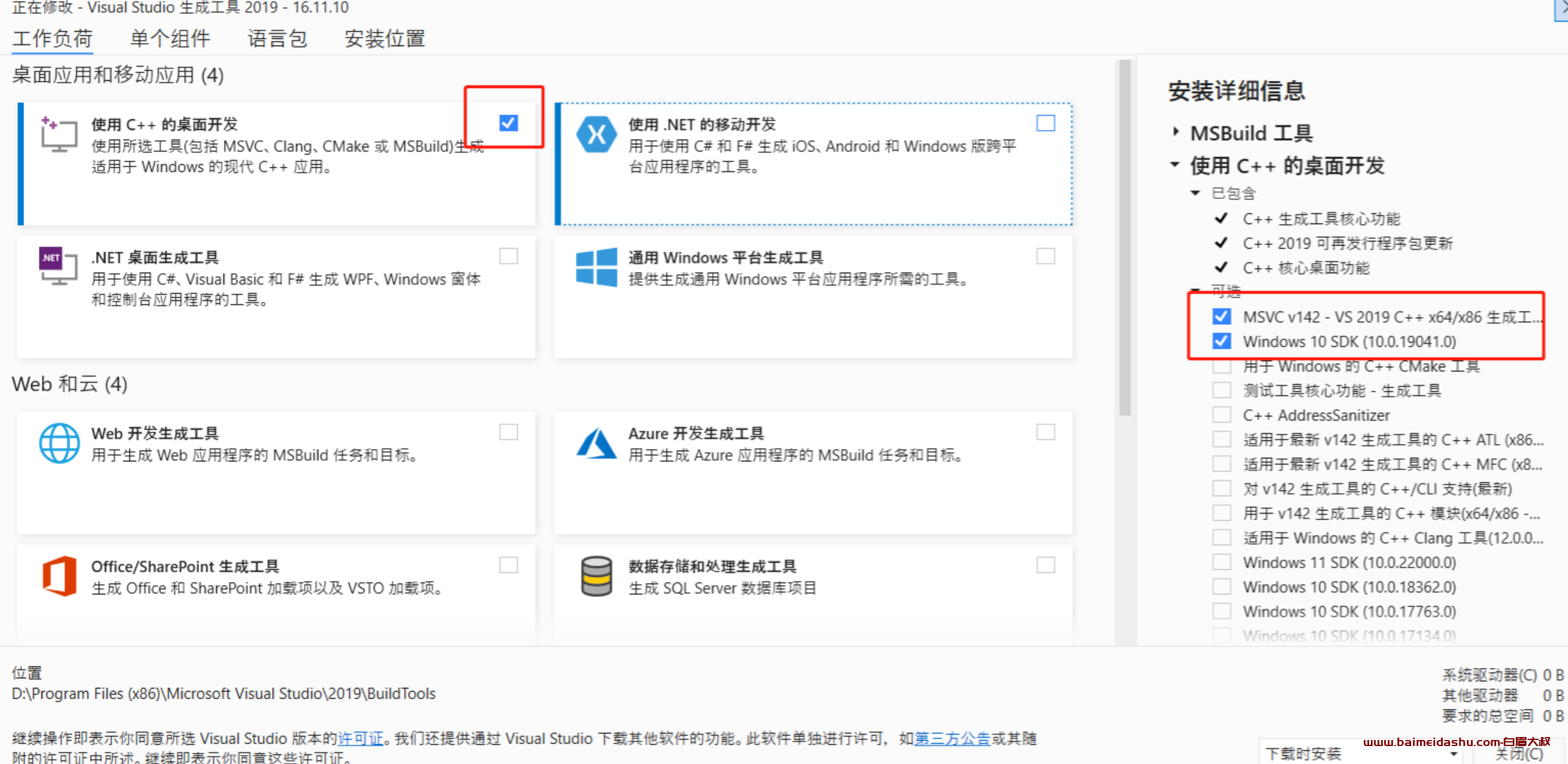Uncheck MSVC v142 - VS 2019 C++ x64/x86 component
Screen dimensions: 1568x764
coord(1221,316)
